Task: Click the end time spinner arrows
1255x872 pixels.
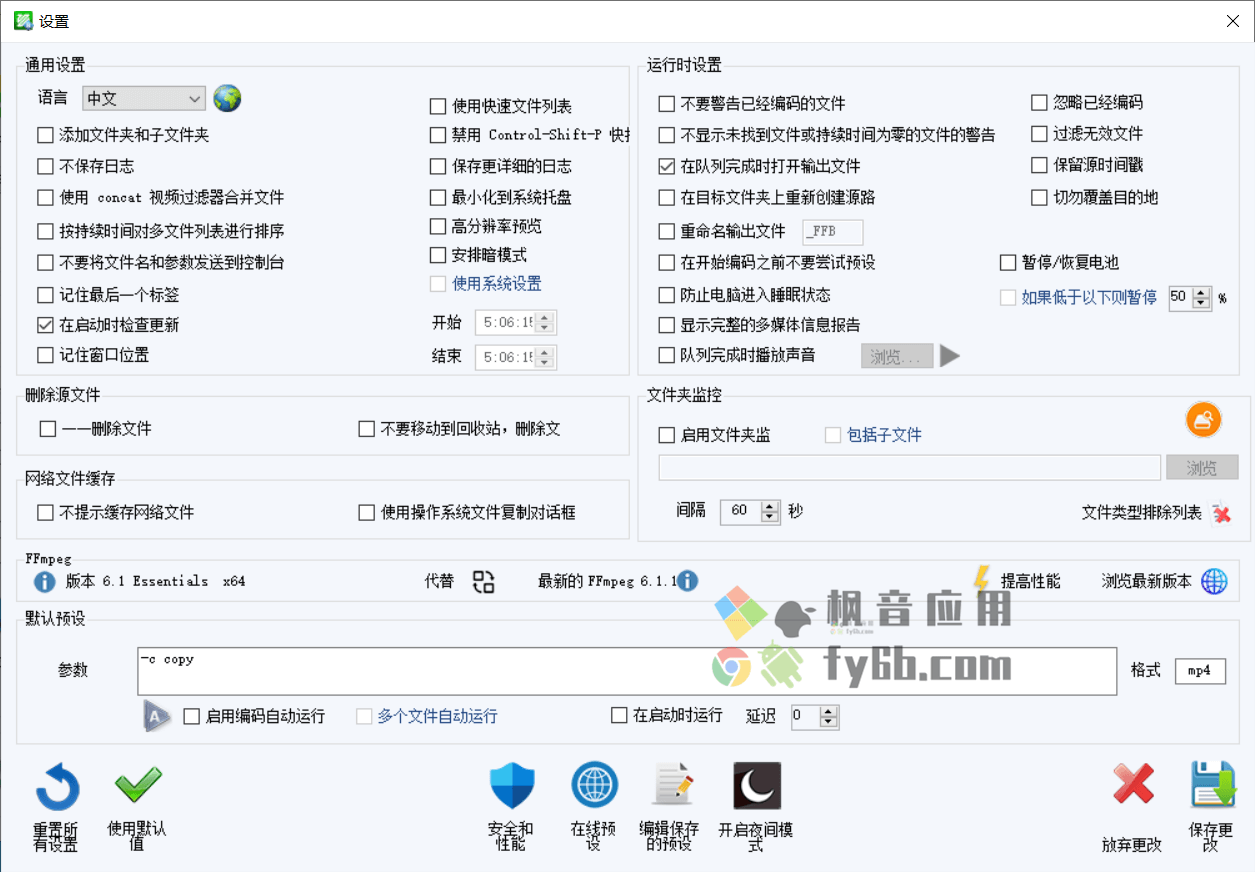Action: point(544,357)
